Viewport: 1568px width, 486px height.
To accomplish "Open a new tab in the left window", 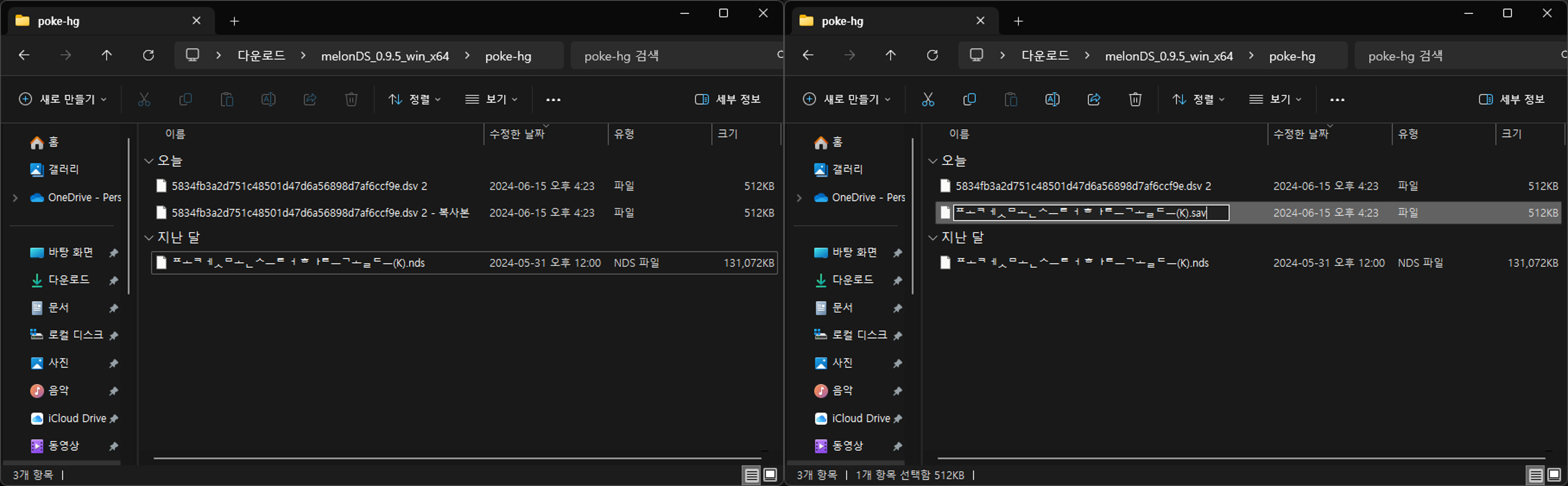I will pos(235,21).
